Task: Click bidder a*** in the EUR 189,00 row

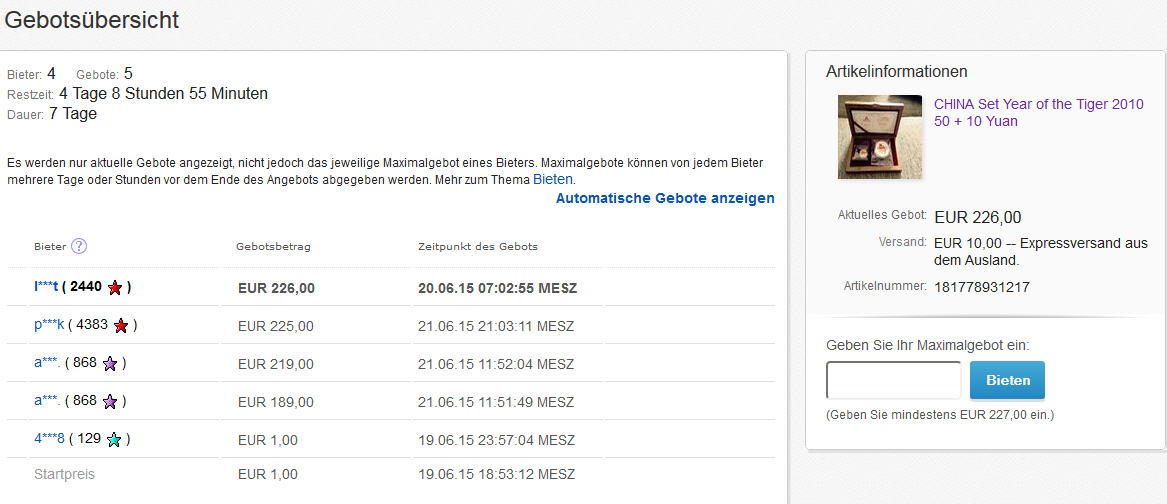Action: pos(46,401)
